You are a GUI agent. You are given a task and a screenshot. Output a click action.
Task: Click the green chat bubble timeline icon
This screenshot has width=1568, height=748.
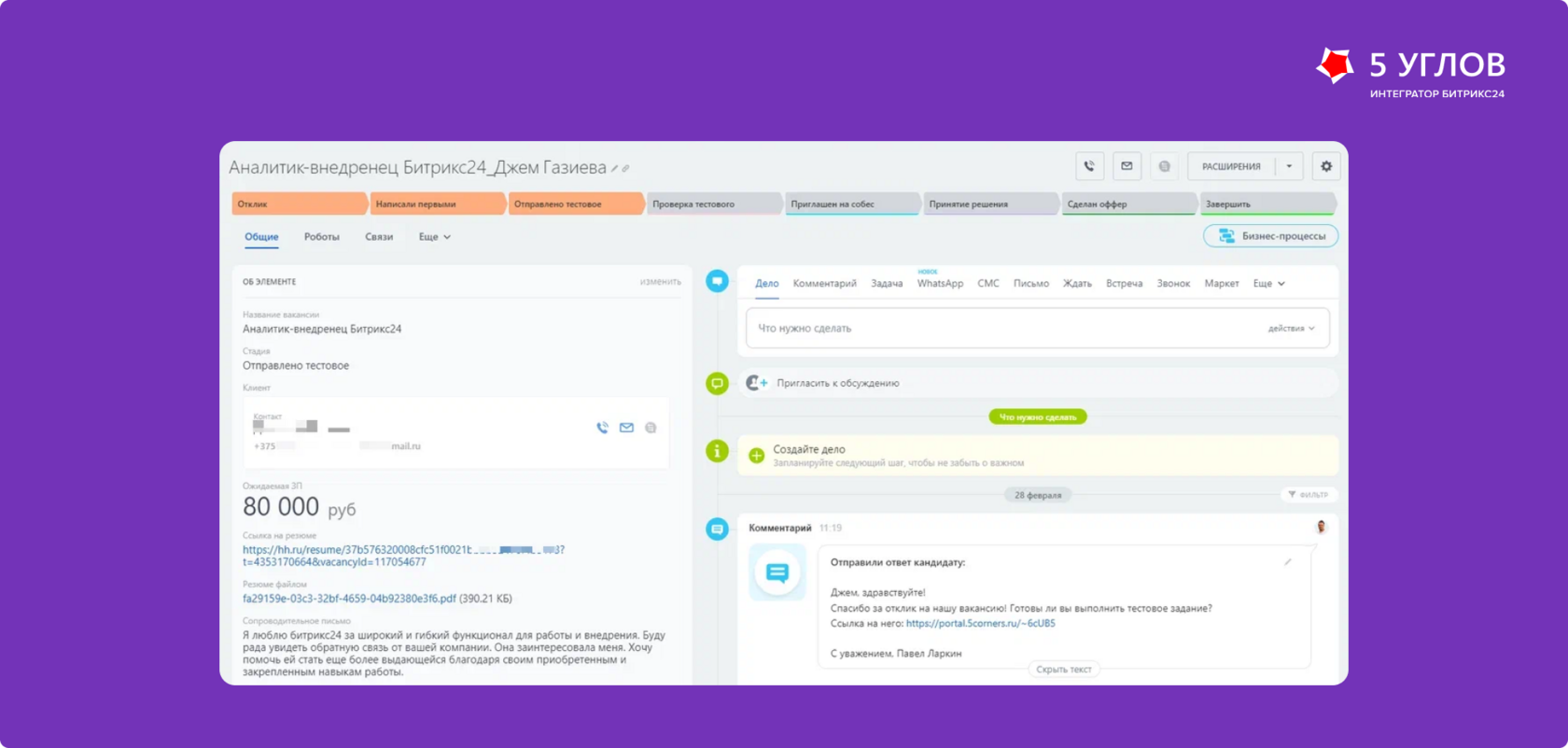(717, 383)
